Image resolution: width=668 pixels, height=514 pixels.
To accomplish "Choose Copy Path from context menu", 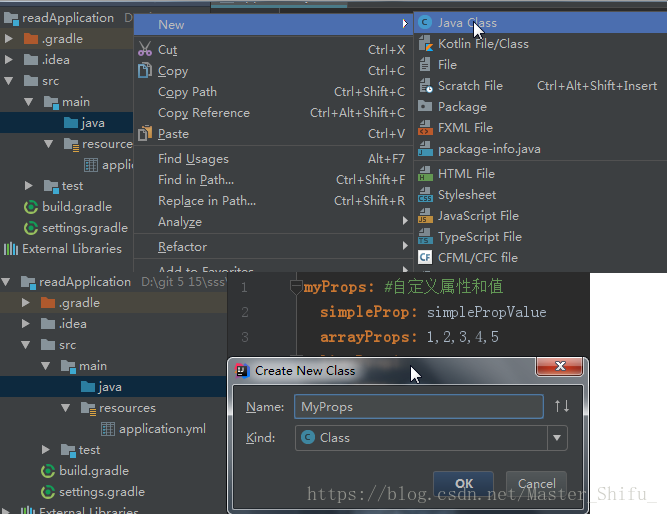I will (274, 92).
